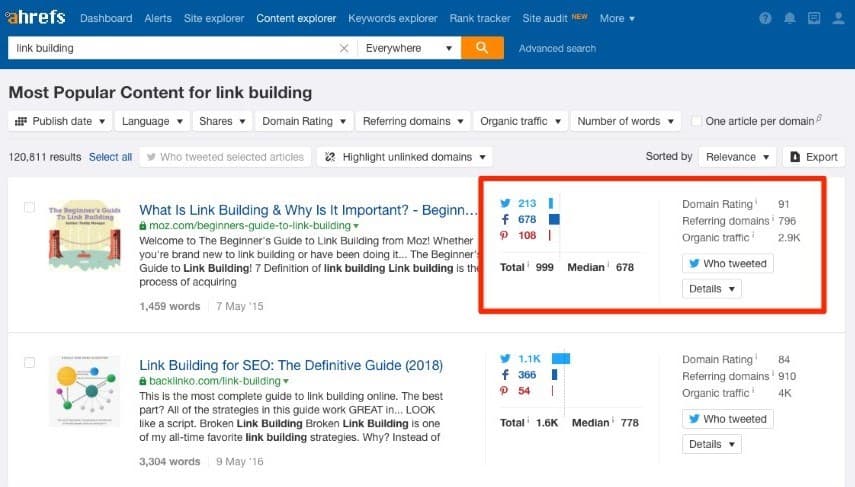Viewport: 855px width, 487px height.
Task: Click the Beginner's Guide thumbnail image
Action: coord(85,236)
